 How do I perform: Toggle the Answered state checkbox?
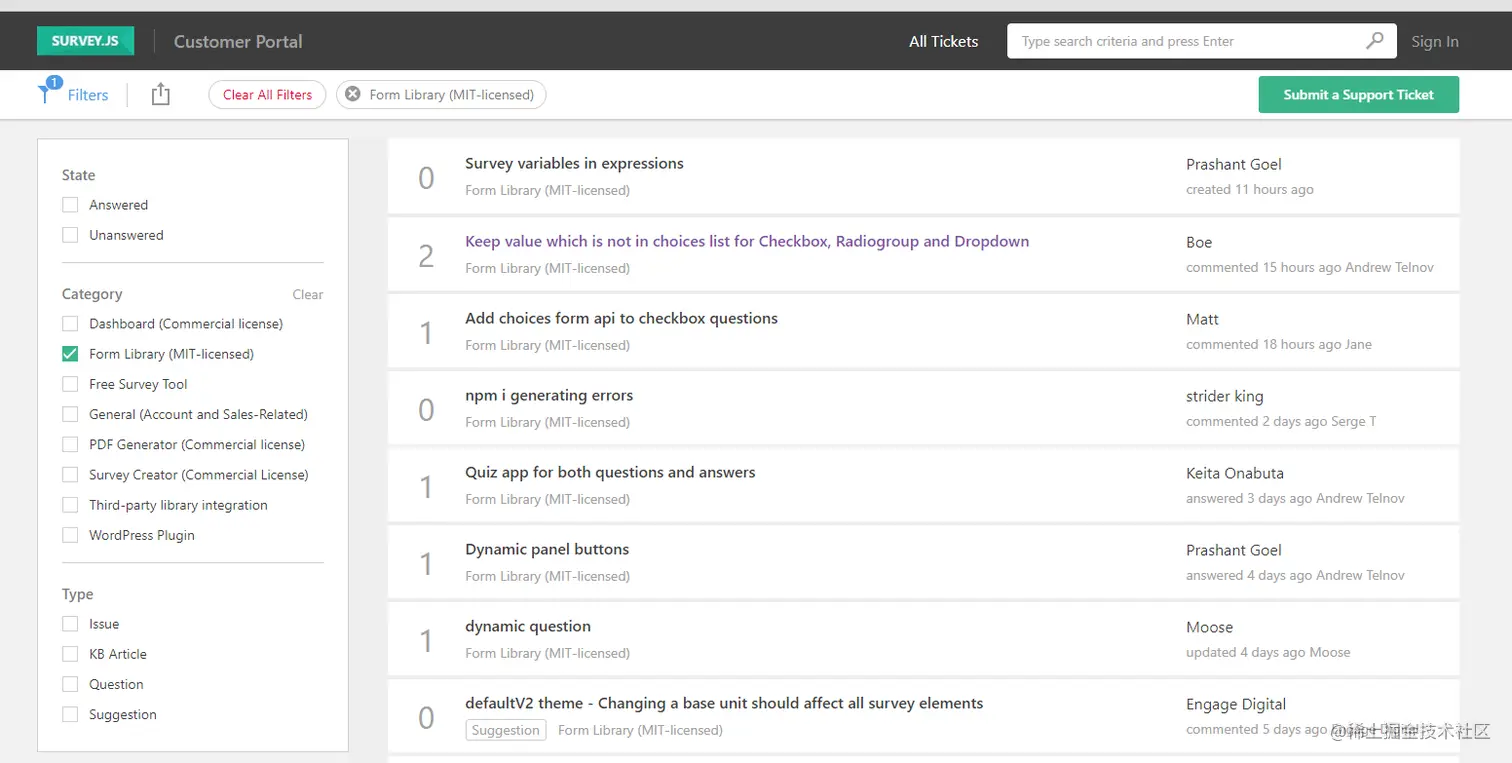tap(70, 204)
